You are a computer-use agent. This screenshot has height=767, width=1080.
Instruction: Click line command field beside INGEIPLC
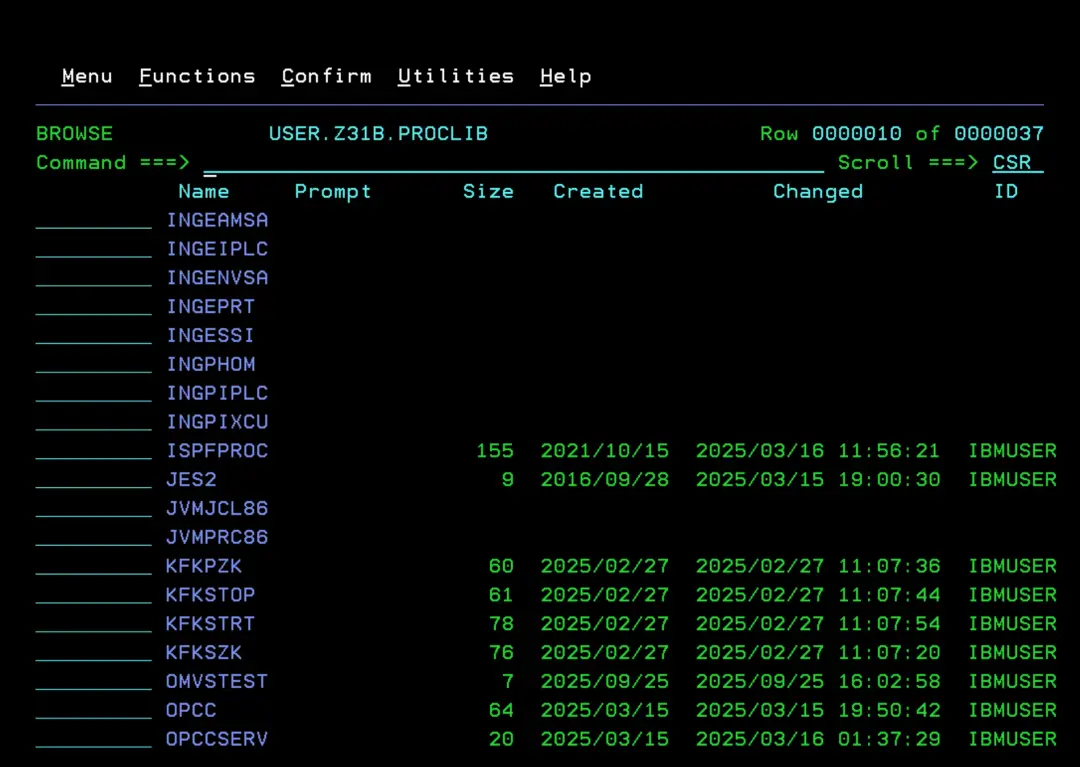94,249
